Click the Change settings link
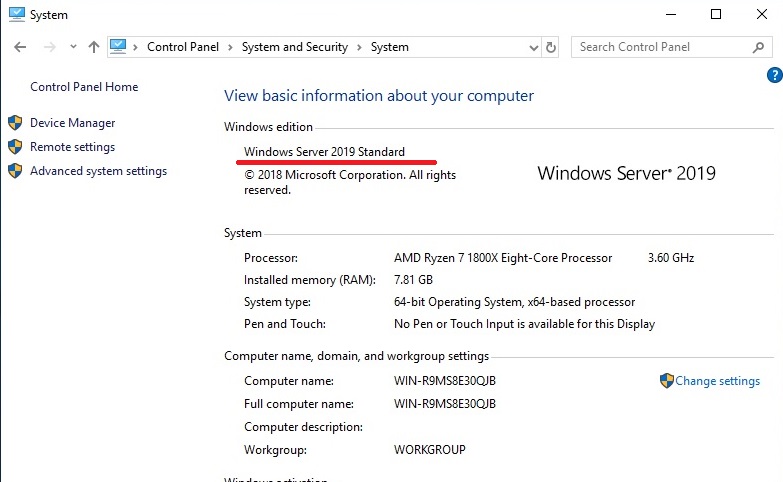The height and width of the screenshot is (482, 783). pos(717,381)
